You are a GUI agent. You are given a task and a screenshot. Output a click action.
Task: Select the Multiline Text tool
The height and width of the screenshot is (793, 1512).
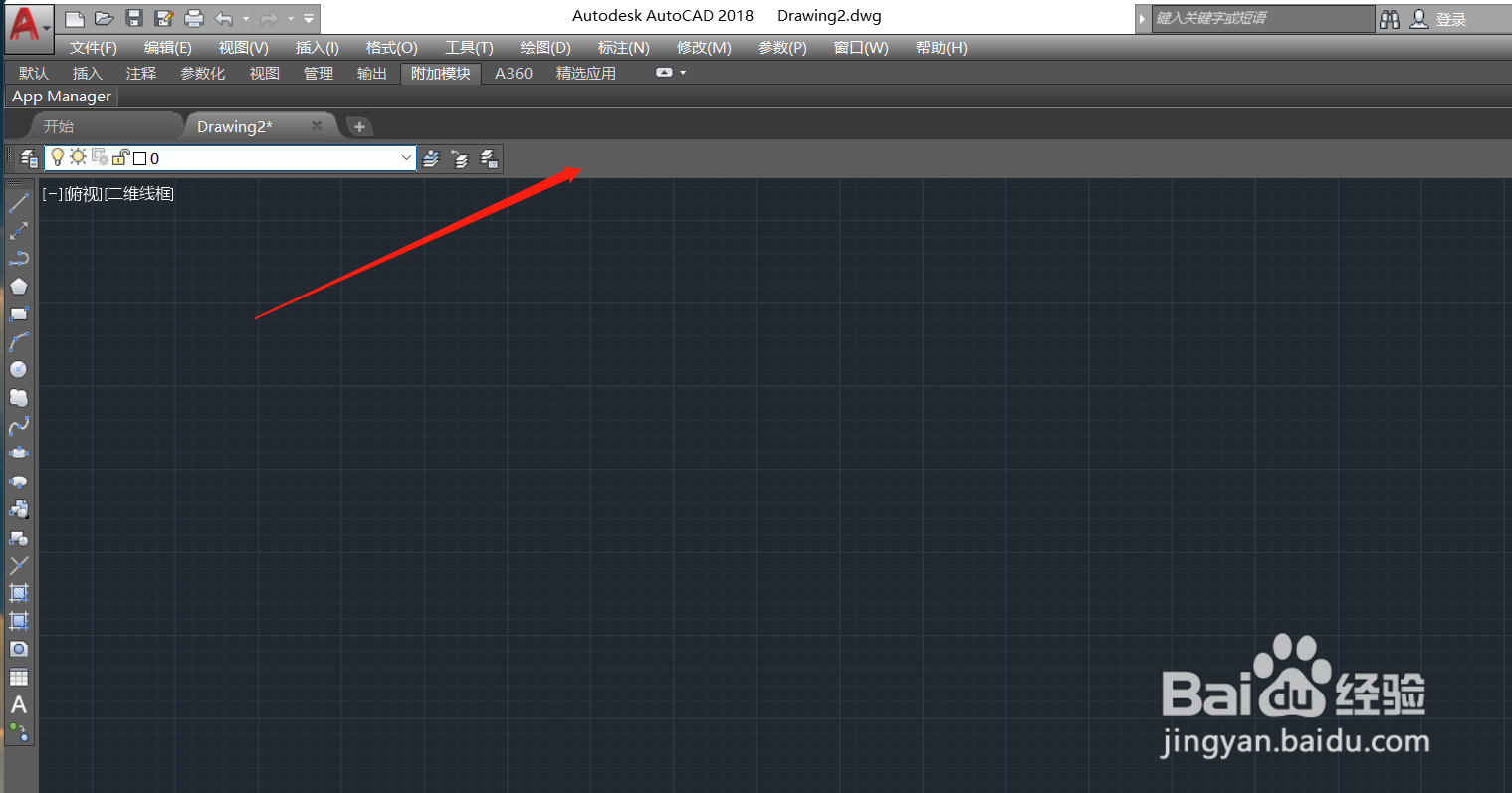[x=18, y=705]
